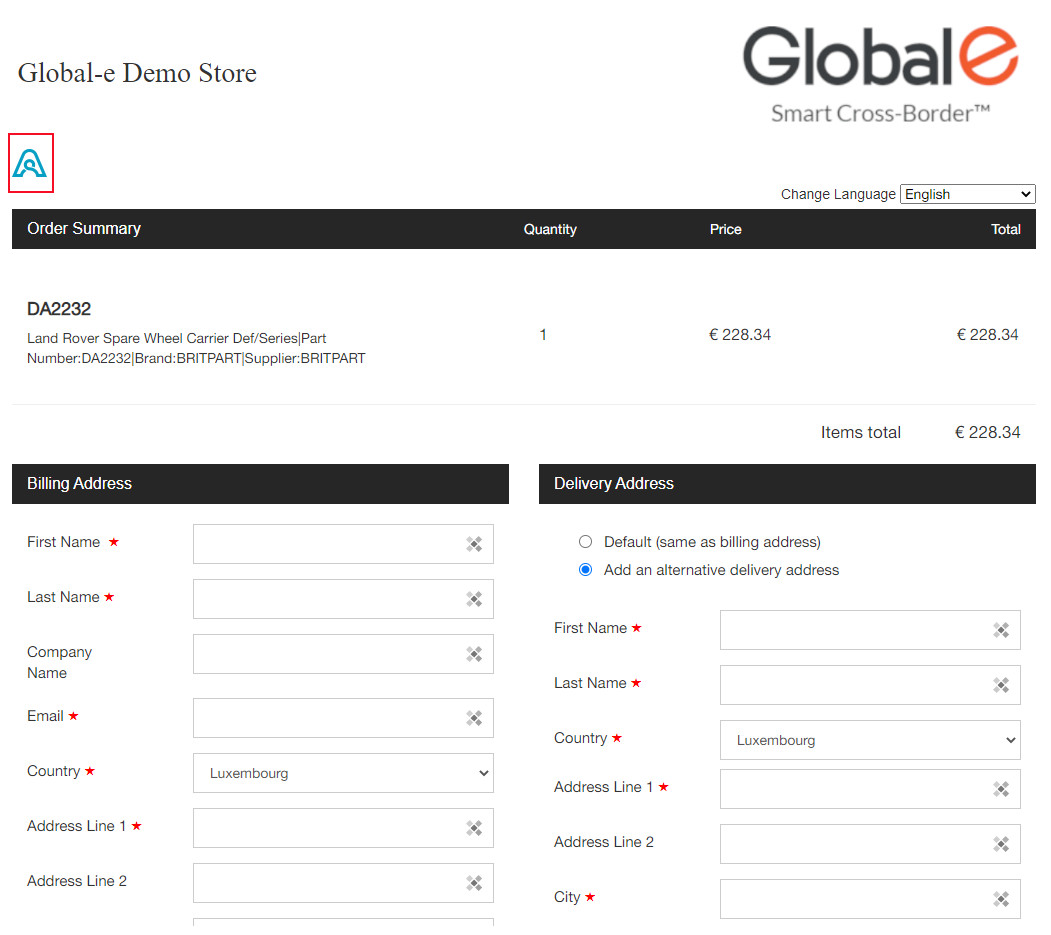Select Add an alternative delivery address option
The height and width of the screenshot is (935, 1051).
[x=586, y=570]
